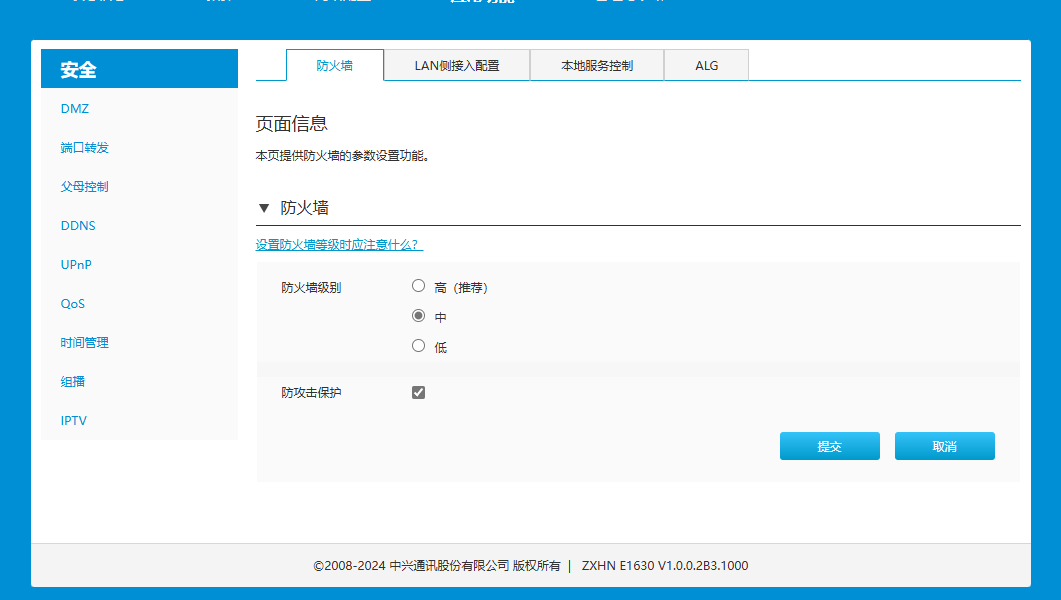Open the 时间管理 time management page
Image resolution: width=1061 pixels, height=600 pixels.
[x=84, y=342]
